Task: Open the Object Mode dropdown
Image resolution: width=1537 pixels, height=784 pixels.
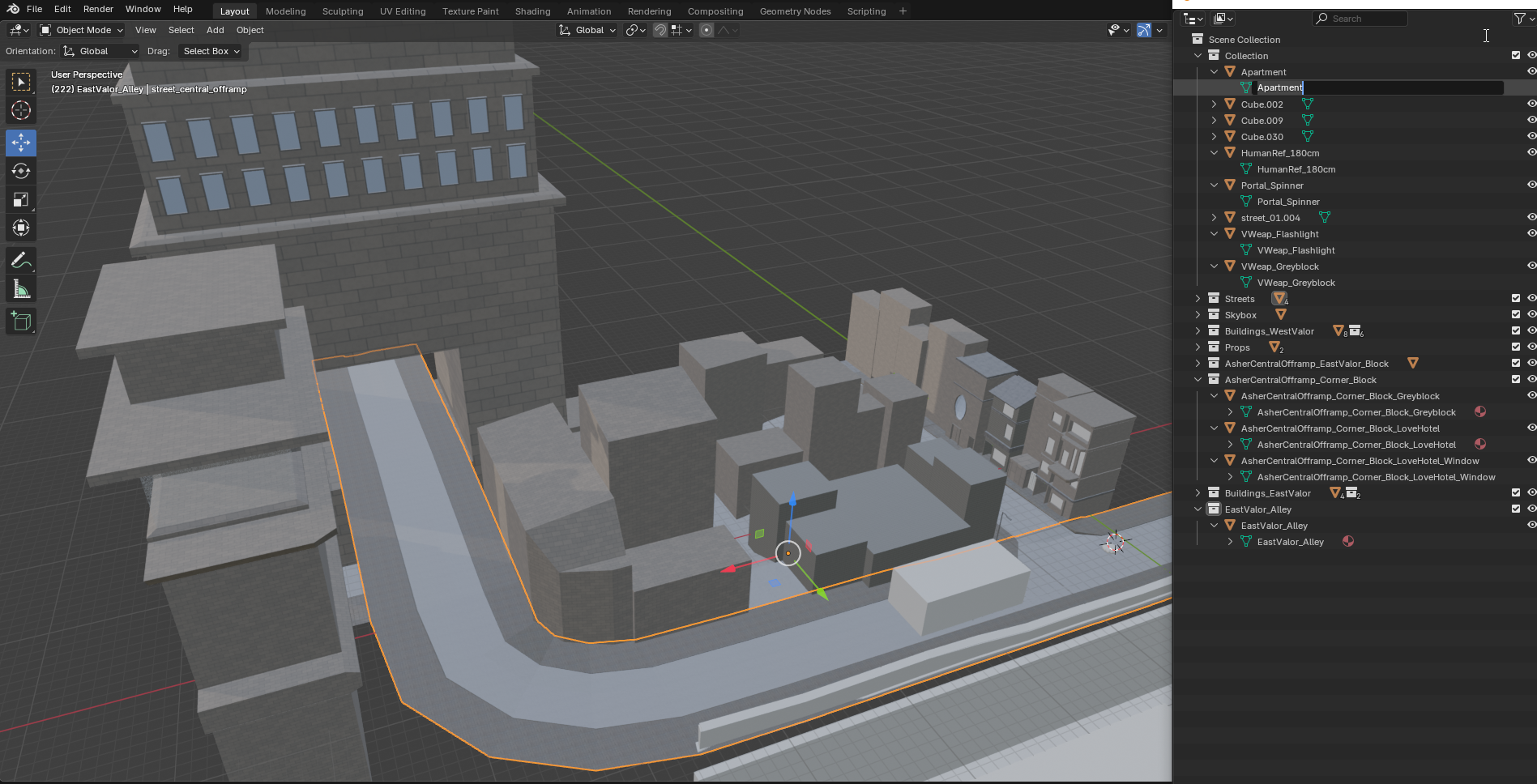Action: (x=82, y=30)
